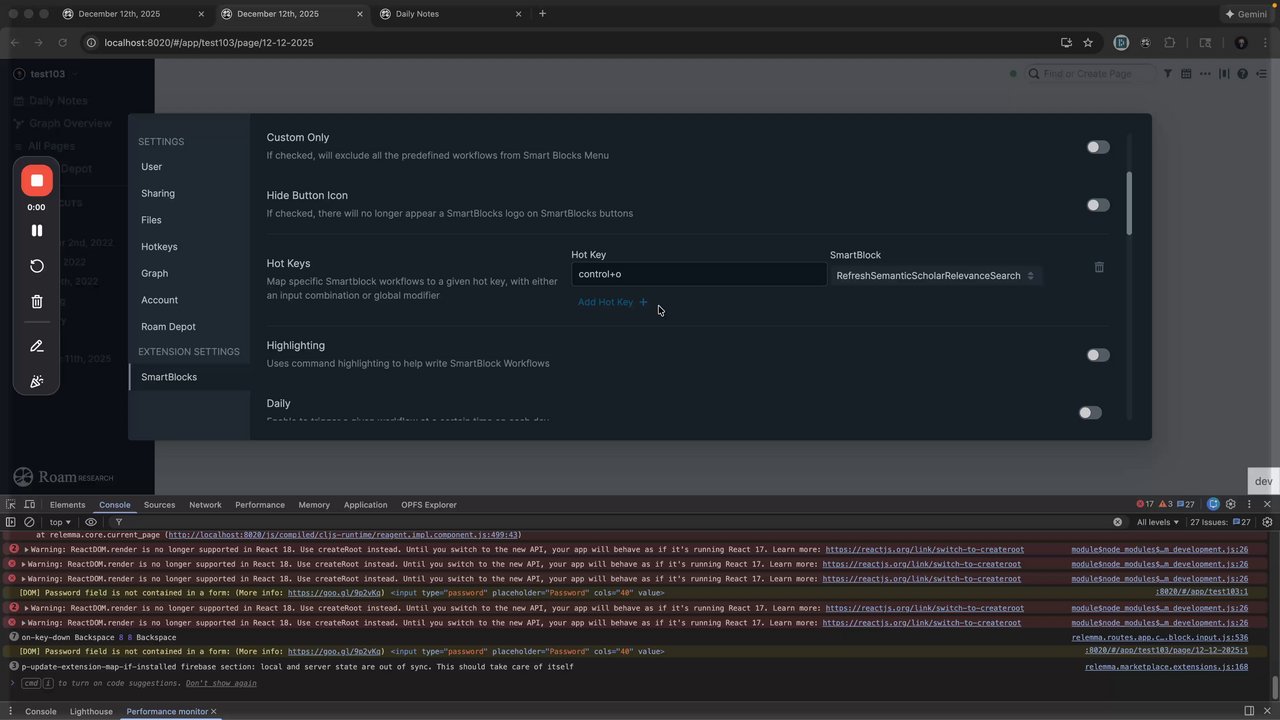Open the SmartBlock workflow dropdown

coord(936,276)
